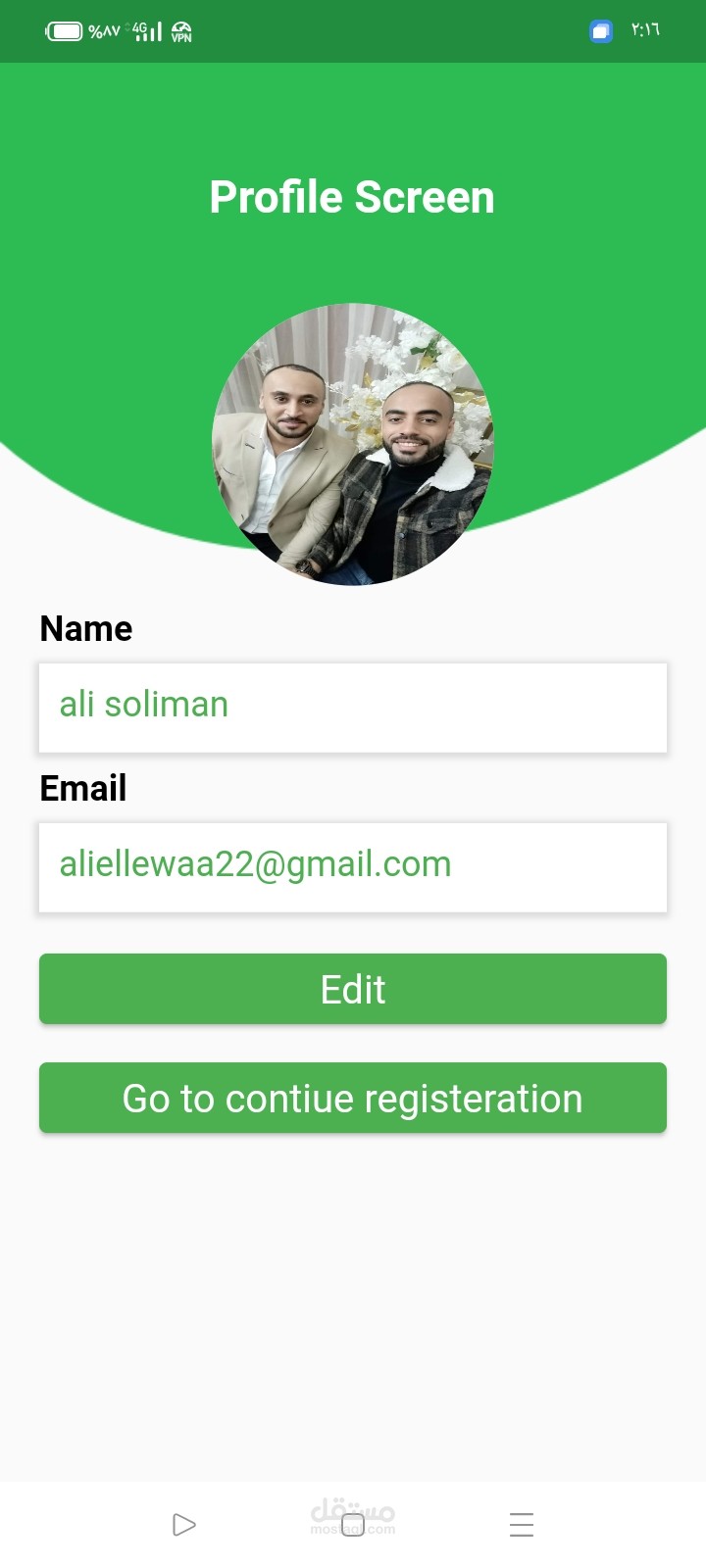
Task: Tap the 4G signal strength icon
Action: 147,31
